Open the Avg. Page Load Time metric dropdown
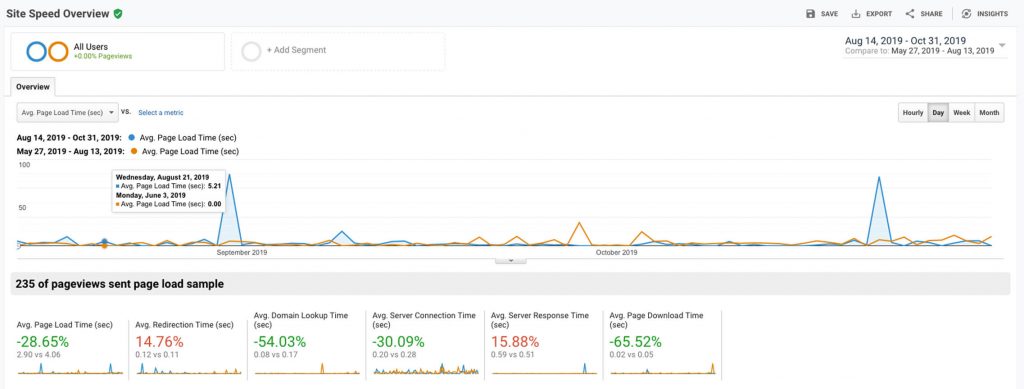This screenshot has width=1024, height=389. pyautogui.click(x=68, y=112)
